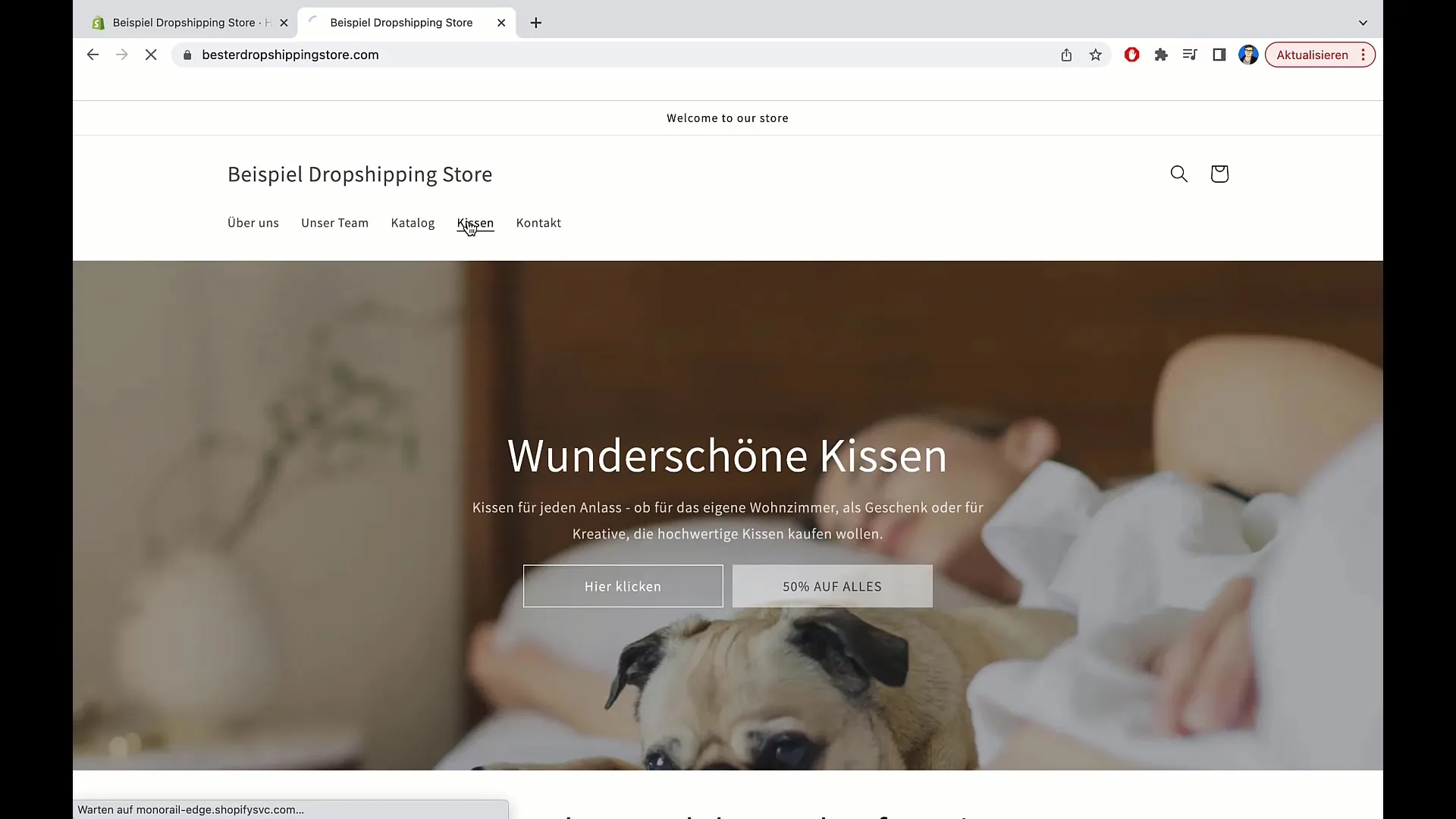Click the browser profile icon
Viewport: 1456px width, 819px height.
(1249, 55)
